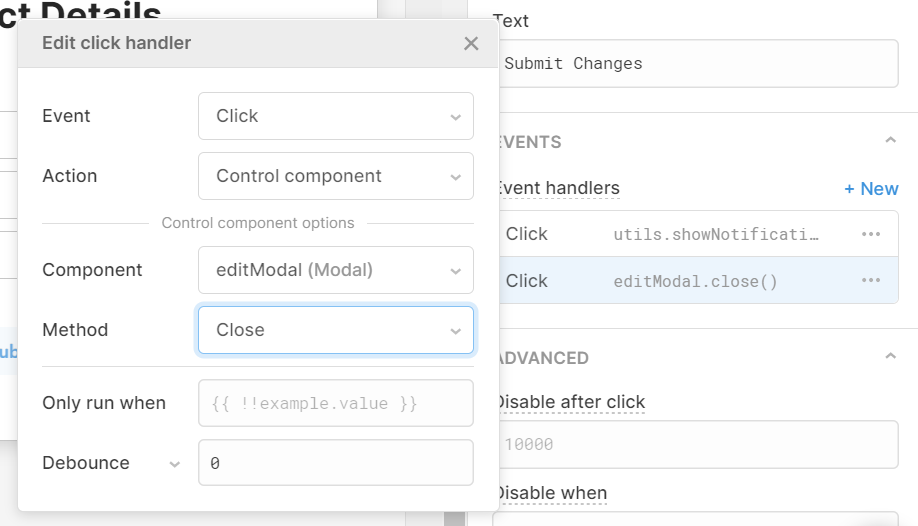Add a new event handler
This screenshot has width=918, height=526.
871,189
